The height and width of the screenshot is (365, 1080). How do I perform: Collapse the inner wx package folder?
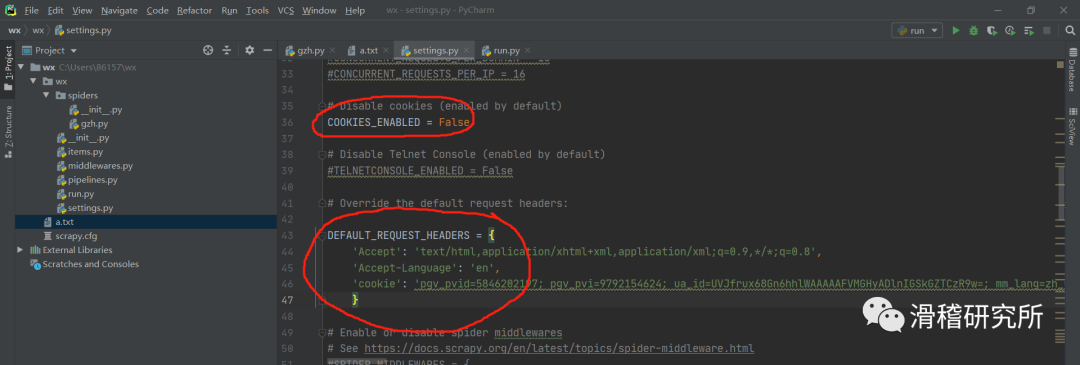33,81
